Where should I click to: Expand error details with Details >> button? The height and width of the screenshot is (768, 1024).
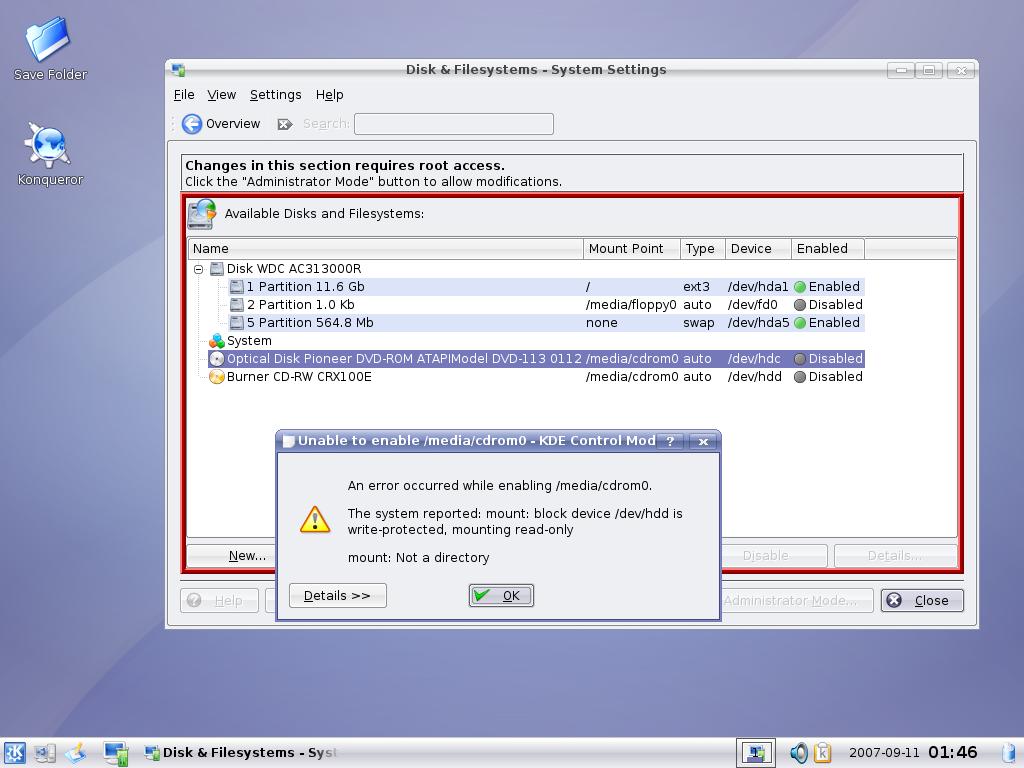[x=337, y=596]
